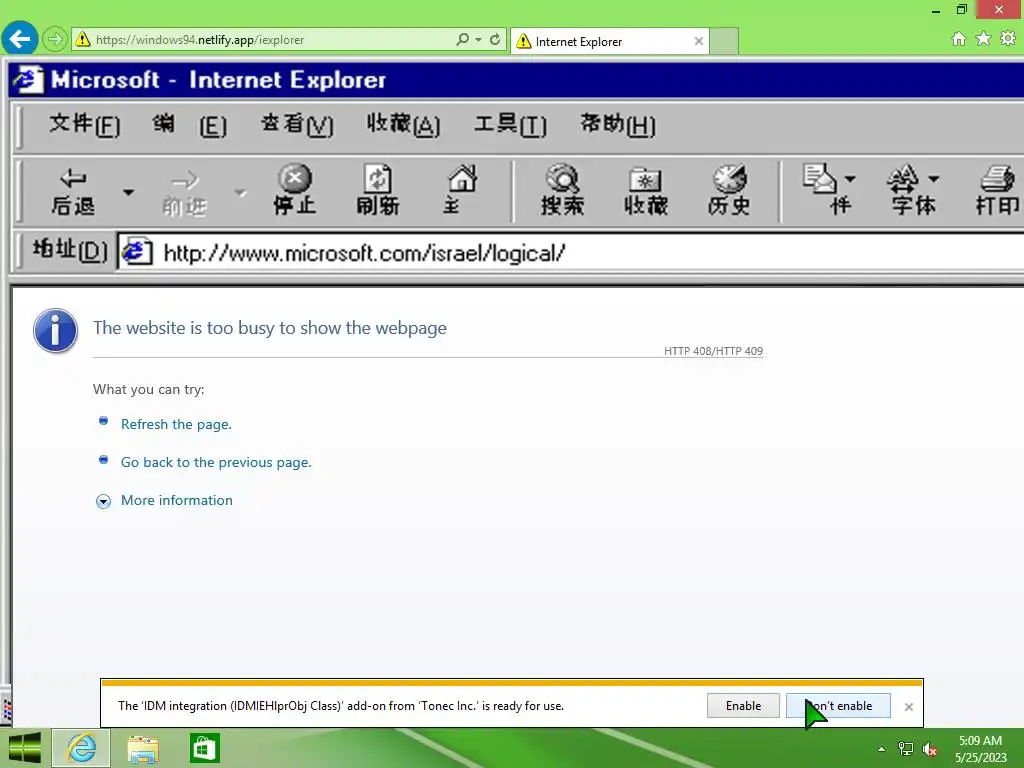
Task: Open the 收藏(A) menu
Action: coord(403,124)
